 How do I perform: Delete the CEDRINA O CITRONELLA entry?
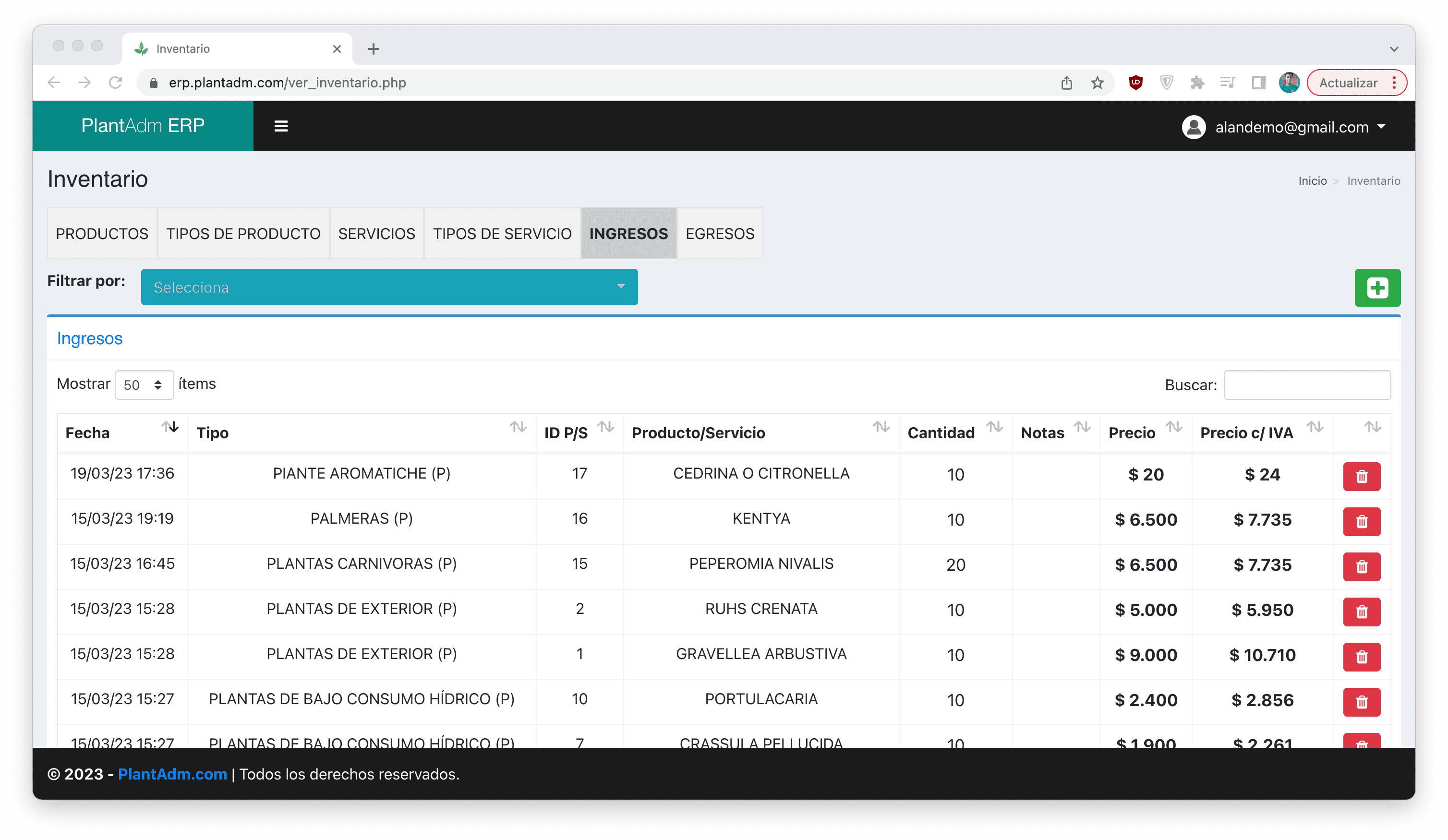[1361, 476]
